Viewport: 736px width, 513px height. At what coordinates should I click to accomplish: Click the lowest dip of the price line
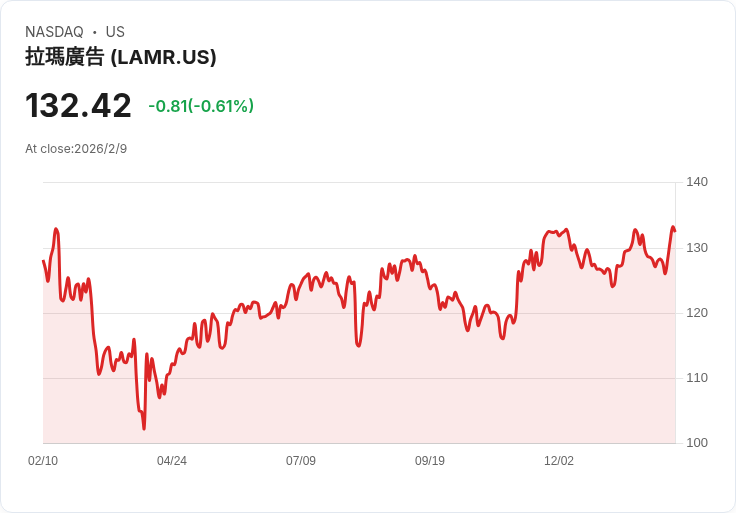(144, 429)
